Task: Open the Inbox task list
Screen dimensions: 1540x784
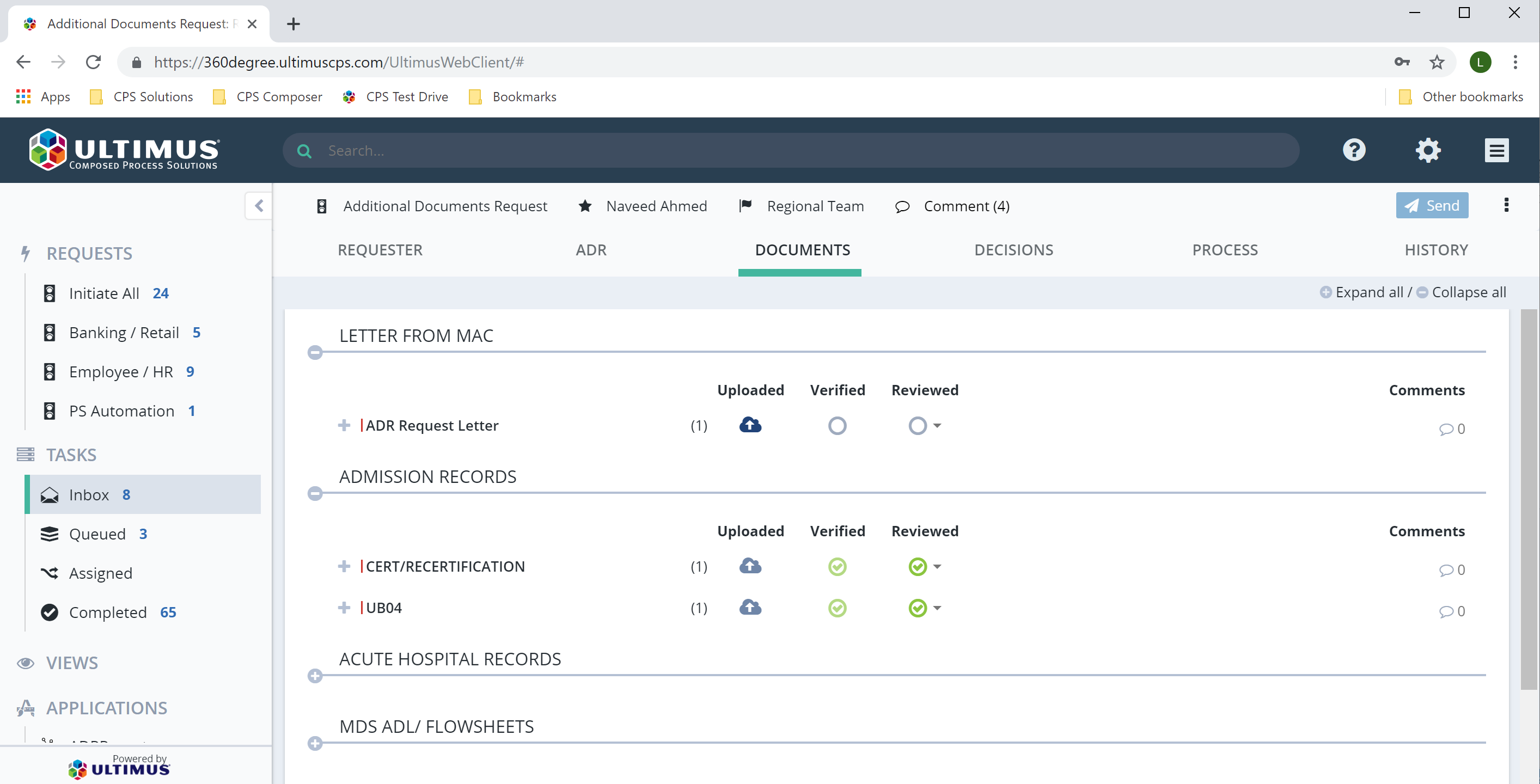Action: 143,494
